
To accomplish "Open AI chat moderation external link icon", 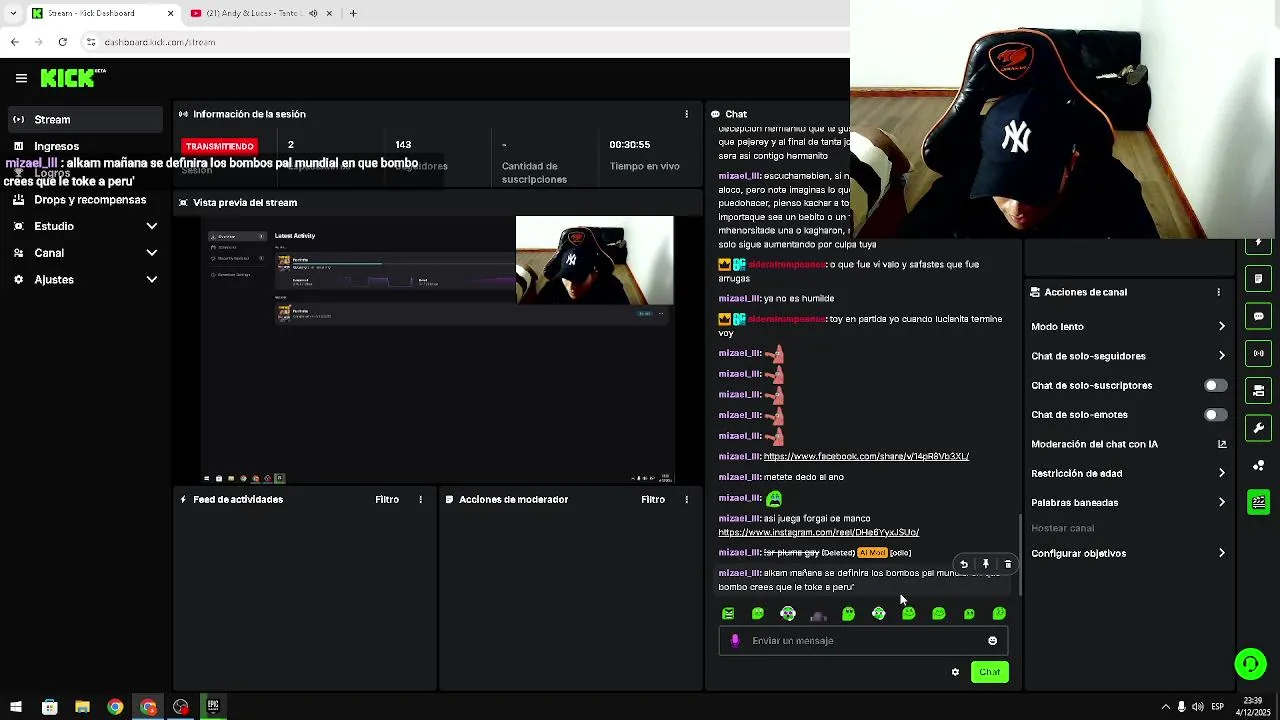I will coord(1221,444).
